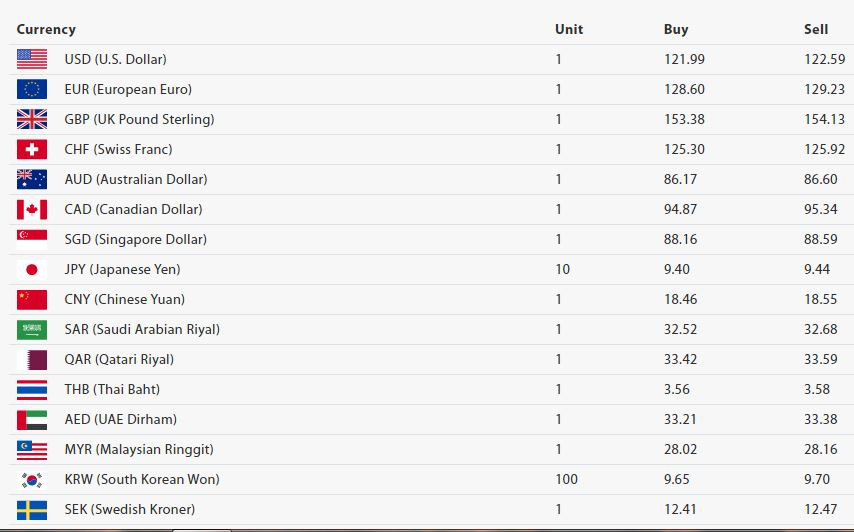Click the Swiss flag icon
This screenshot has height=532, width=854.
(x=32, y=149)
